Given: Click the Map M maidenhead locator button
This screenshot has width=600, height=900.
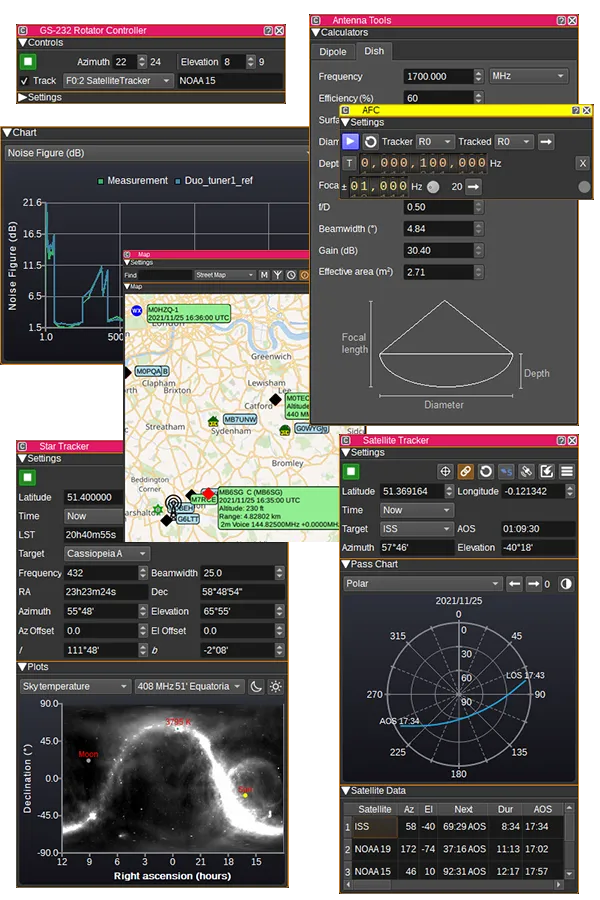Looking at the screenshot, I should [x=264, y=276].
